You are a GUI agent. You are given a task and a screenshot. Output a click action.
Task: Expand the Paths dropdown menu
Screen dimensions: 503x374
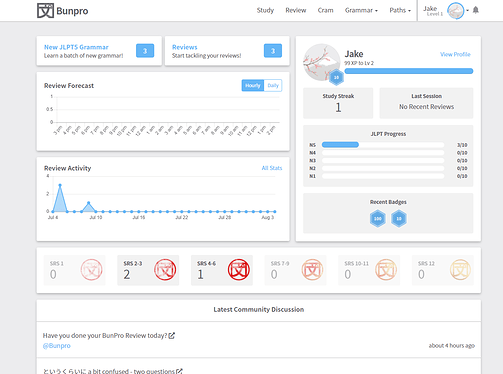[x=400, y=10]
